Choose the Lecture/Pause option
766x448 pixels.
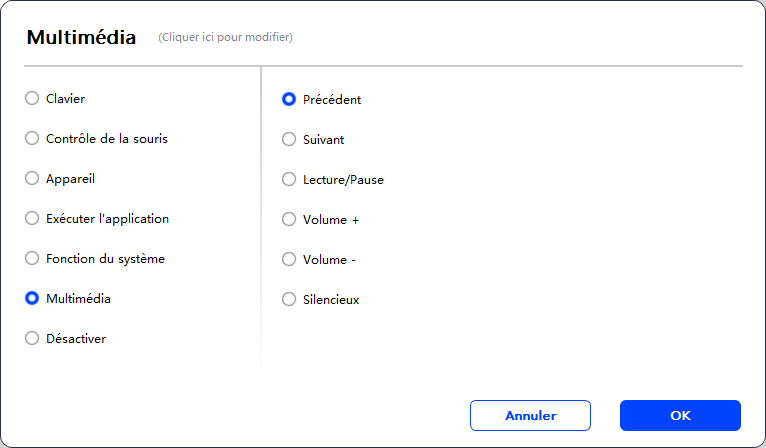click(289, 180)
